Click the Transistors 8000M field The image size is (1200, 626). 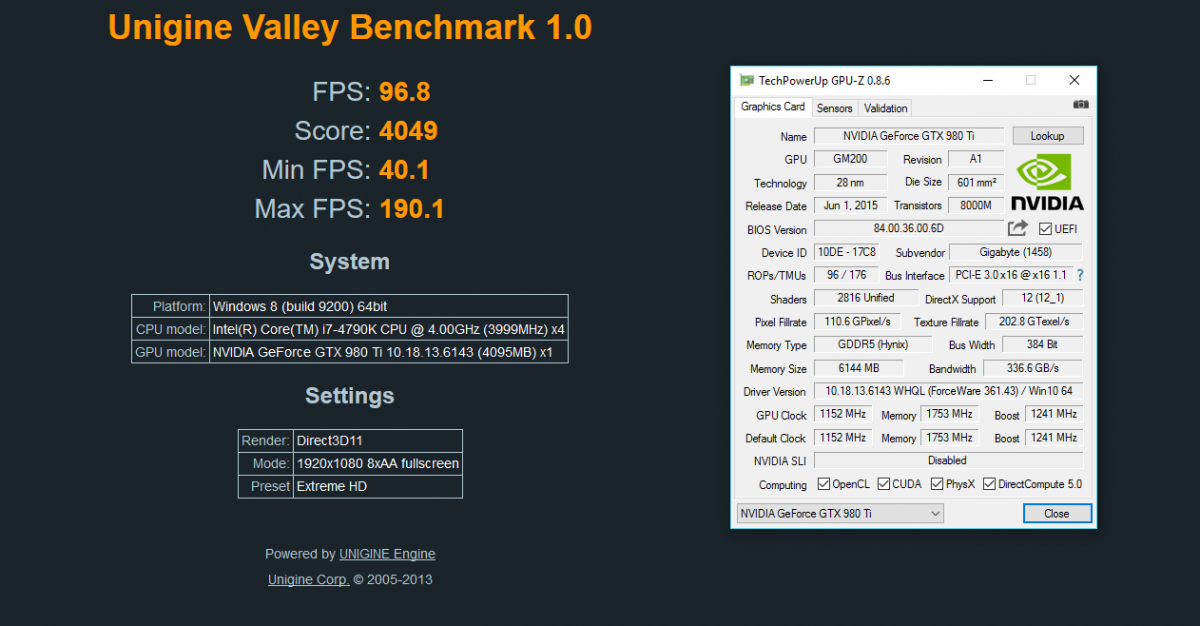point(975,205)
